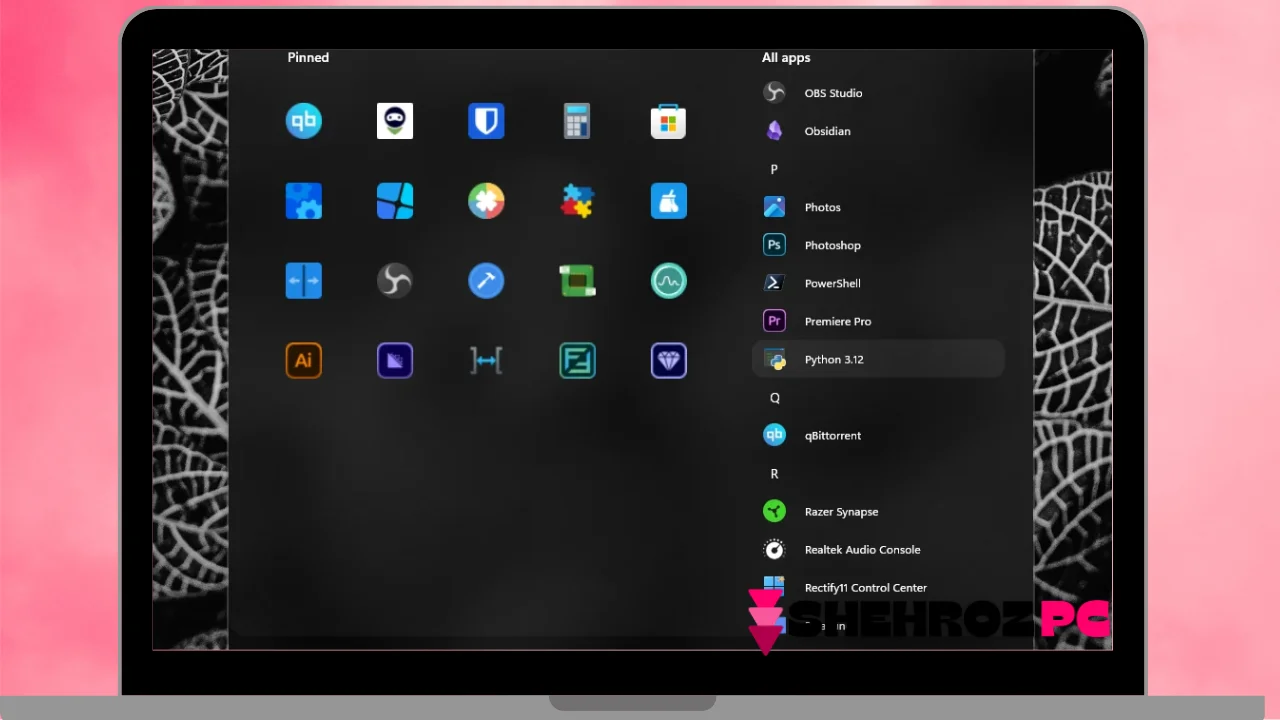Launch the pinned Adobe Illustrator icon
The height and width of the screenshot is (720, 1280).
(304, 361)
